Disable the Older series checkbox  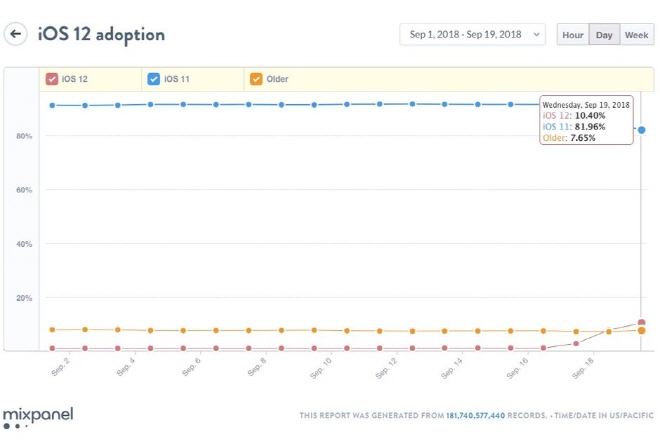(256, 79)
